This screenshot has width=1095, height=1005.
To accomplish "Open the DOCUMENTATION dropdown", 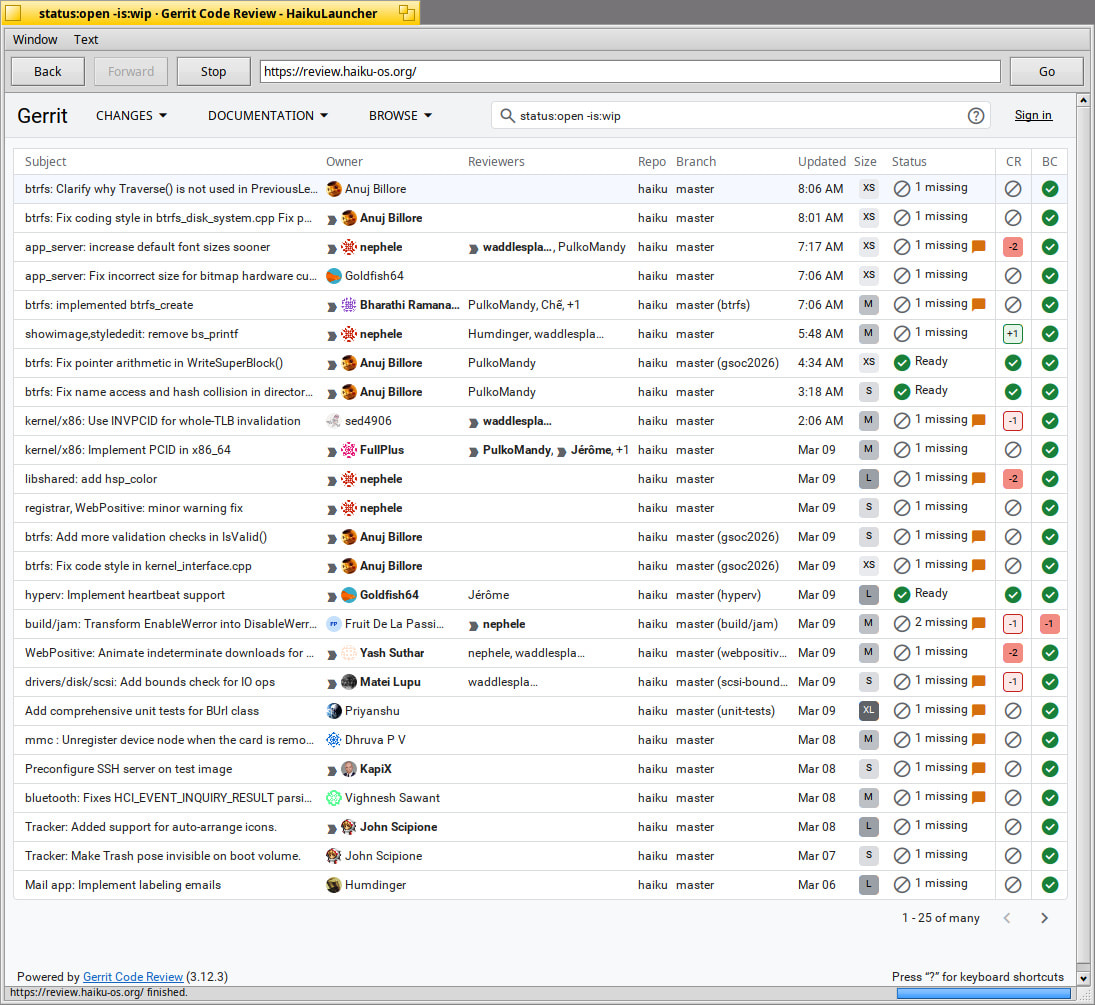I will (x=267, y=116).
